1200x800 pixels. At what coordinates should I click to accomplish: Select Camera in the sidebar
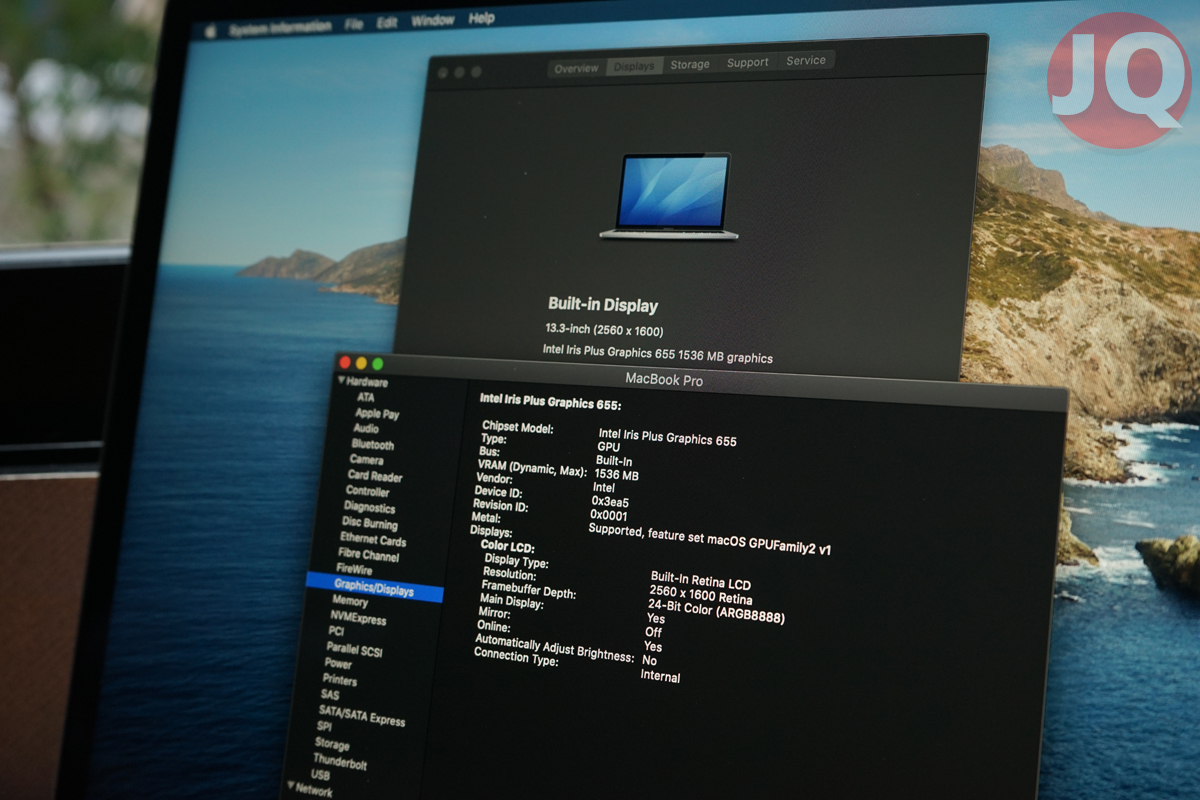(366, 460)
